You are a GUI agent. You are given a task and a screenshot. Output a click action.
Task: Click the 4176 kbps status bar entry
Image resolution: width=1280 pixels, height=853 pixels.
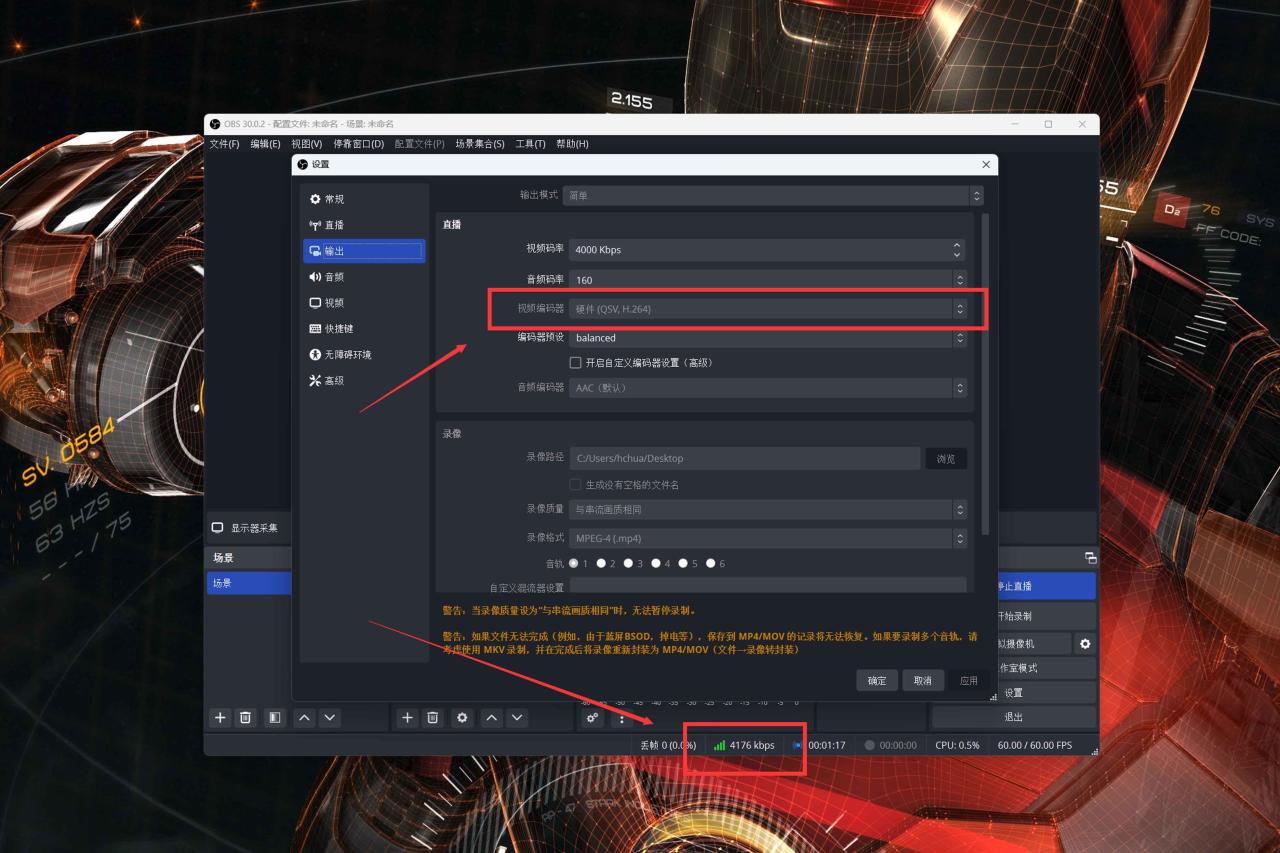[744, 745]
